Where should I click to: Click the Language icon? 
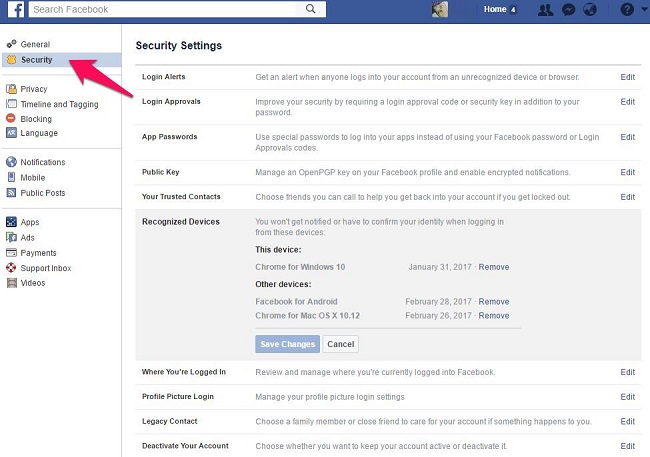pyautogui.click(x=11, y=133)
